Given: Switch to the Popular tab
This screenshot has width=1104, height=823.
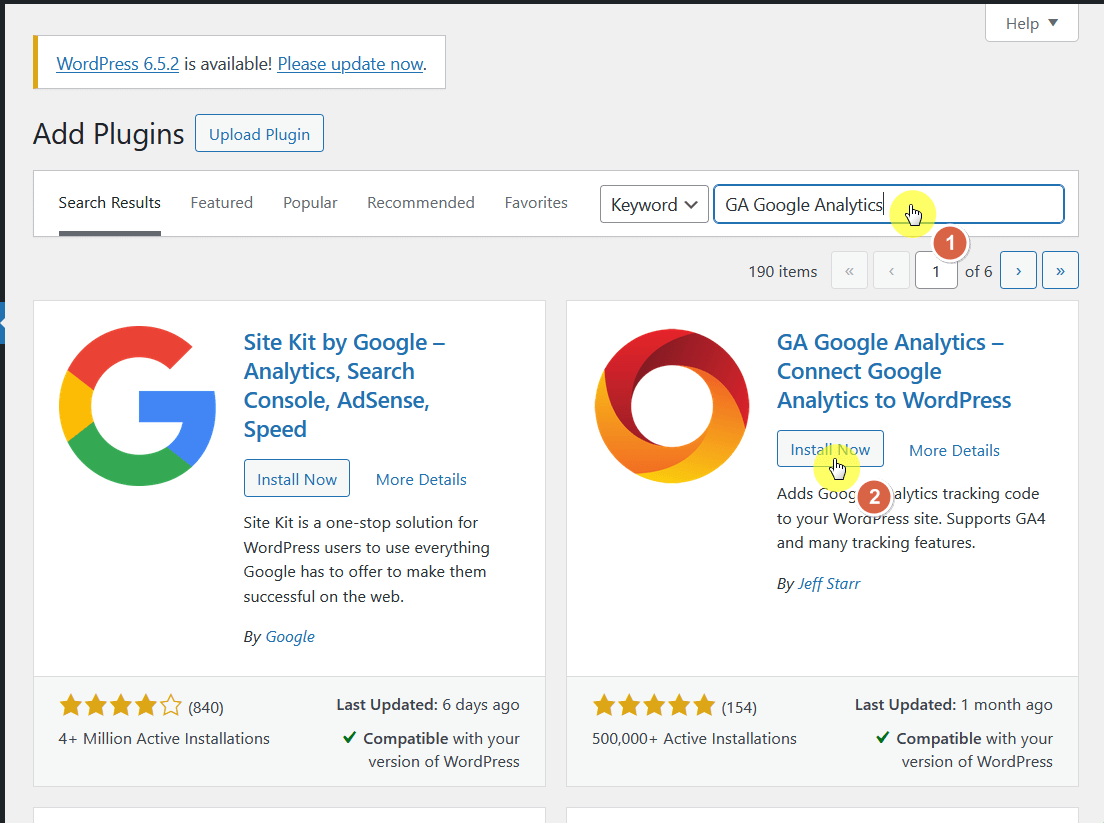Looking at the screenshot, I should (310, 203).
